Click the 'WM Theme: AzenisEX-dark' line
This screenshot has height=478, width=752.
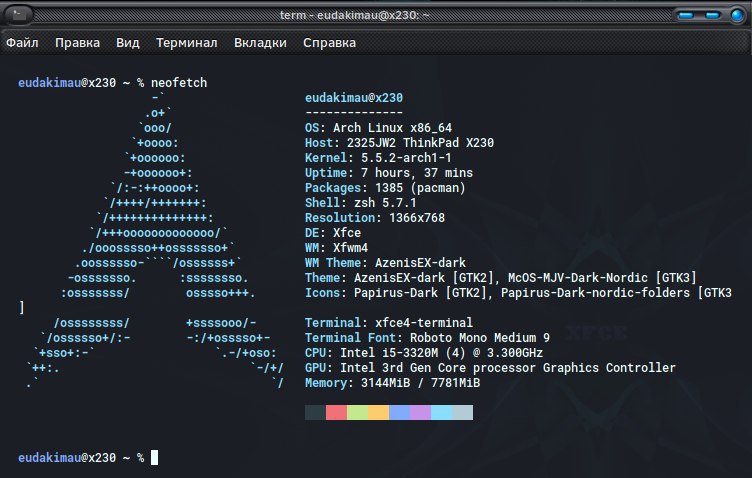coord(386,263)
